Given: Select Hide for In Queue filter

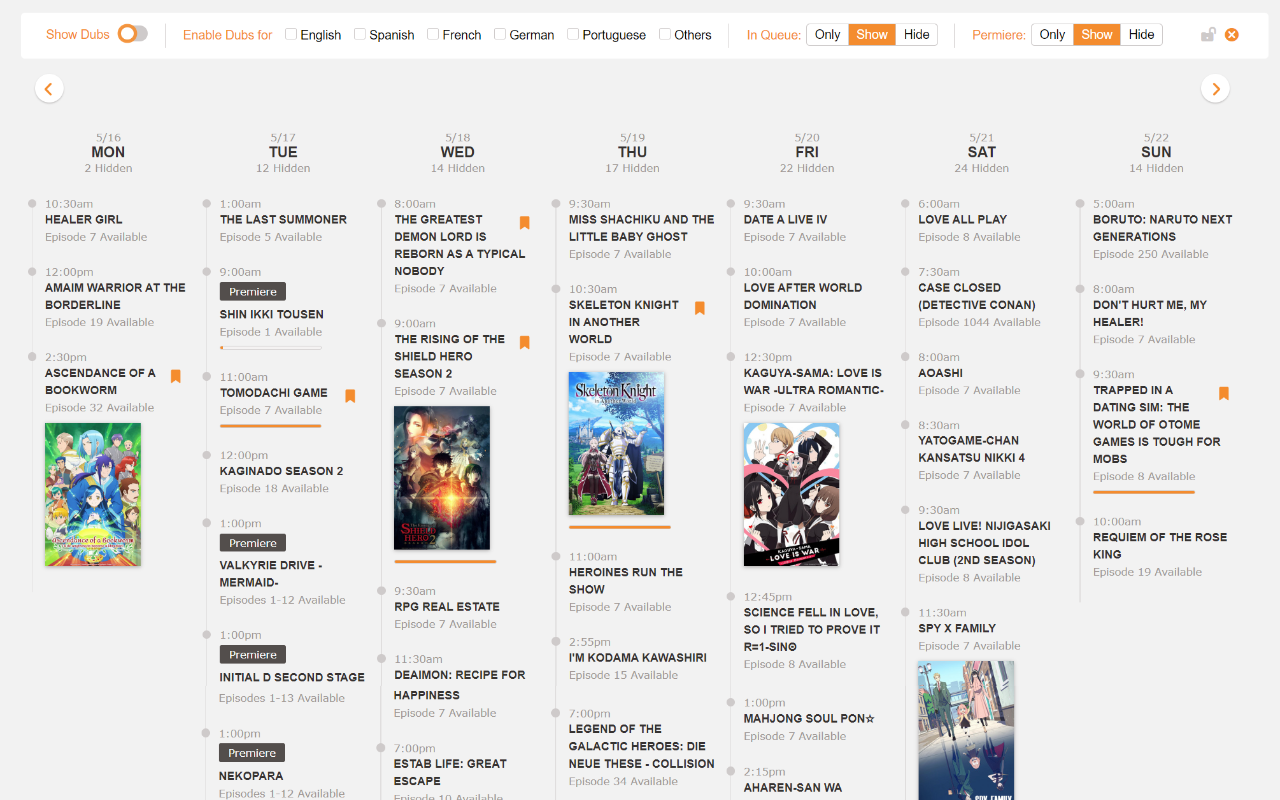Looking at the screenshot, I should 916,34.
